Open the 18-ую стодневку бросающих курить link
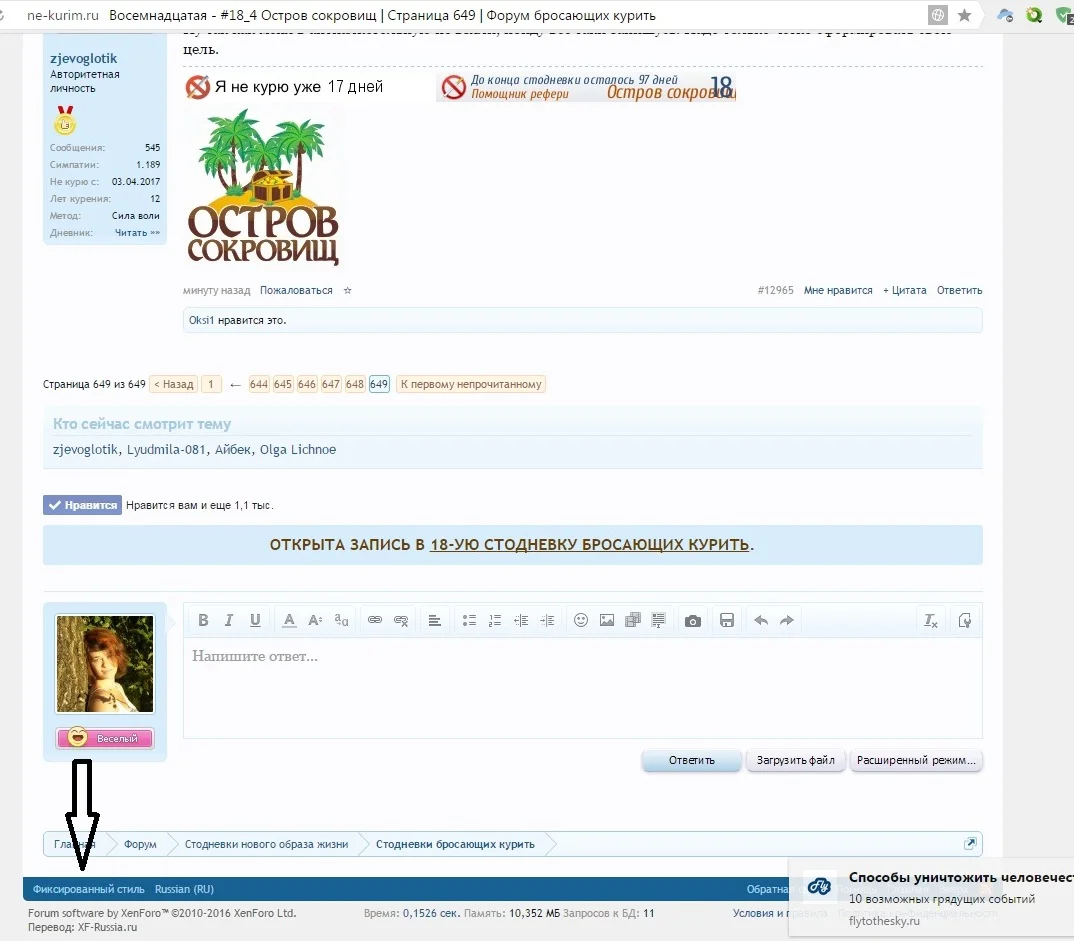 [589, 544]
